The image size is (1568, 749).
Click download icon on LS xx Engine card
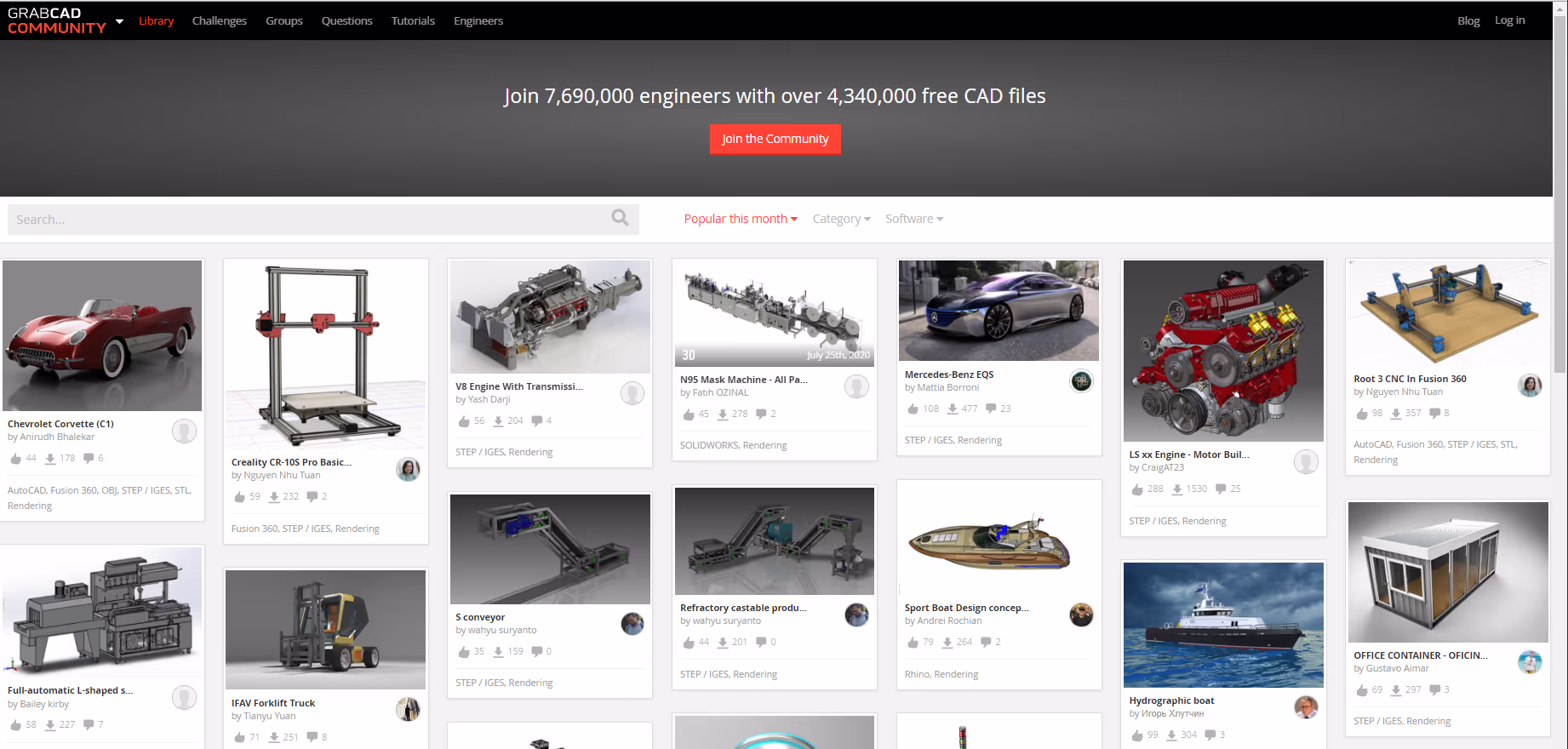1177,489
